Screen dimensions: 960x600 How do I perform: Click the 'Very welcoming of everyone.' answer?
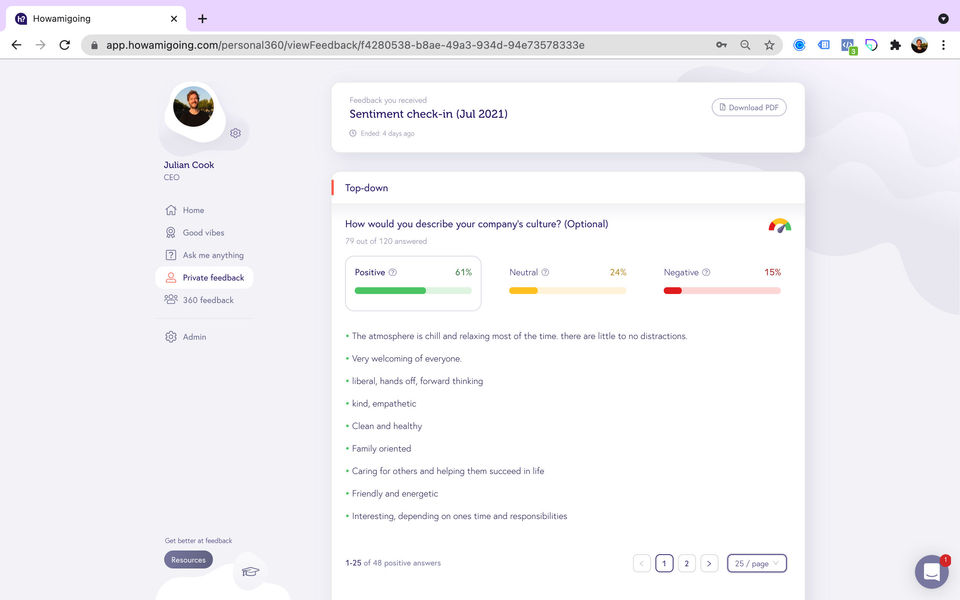tap(407, 358)
